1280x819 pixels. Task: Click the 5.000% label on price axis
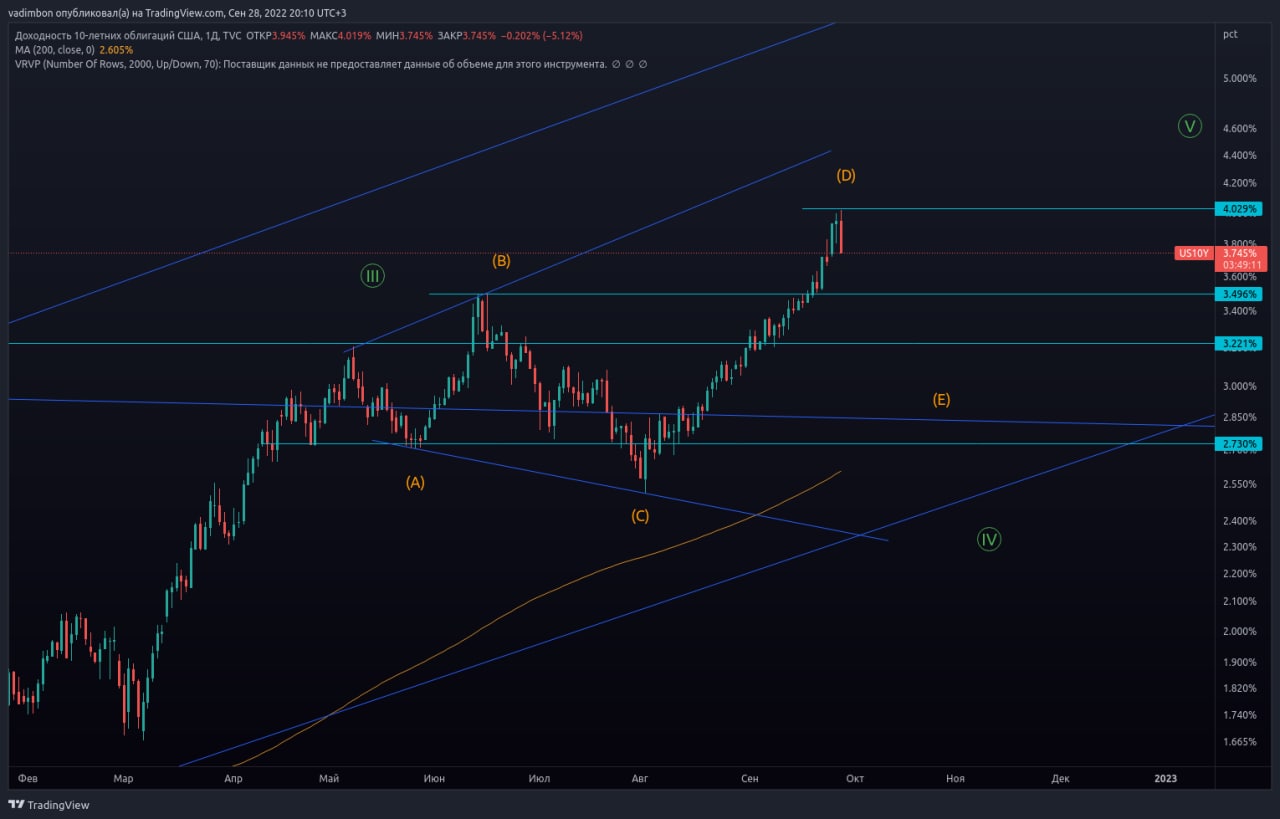point(1239,78)
